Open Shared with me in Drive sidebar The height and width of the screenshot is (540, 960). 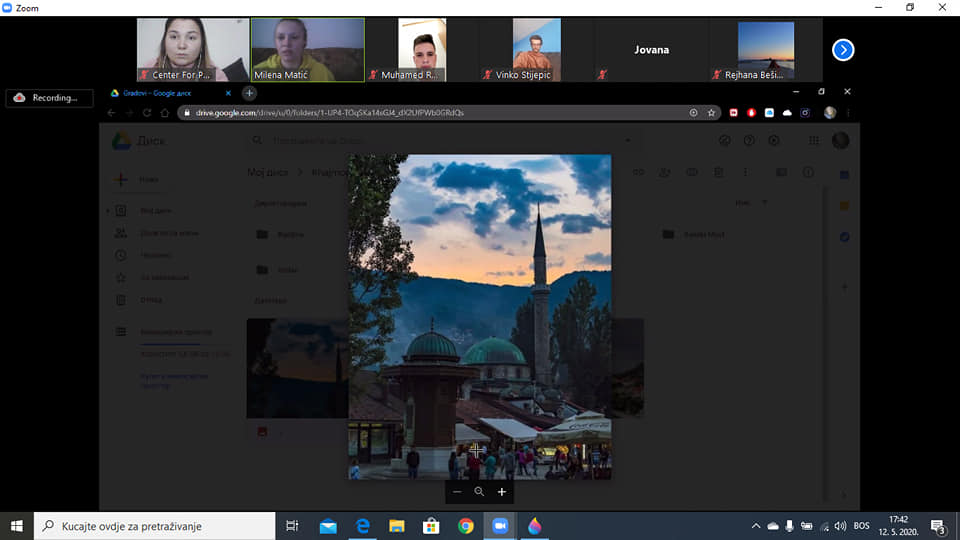pyautogui.click(x=157, y=233)
